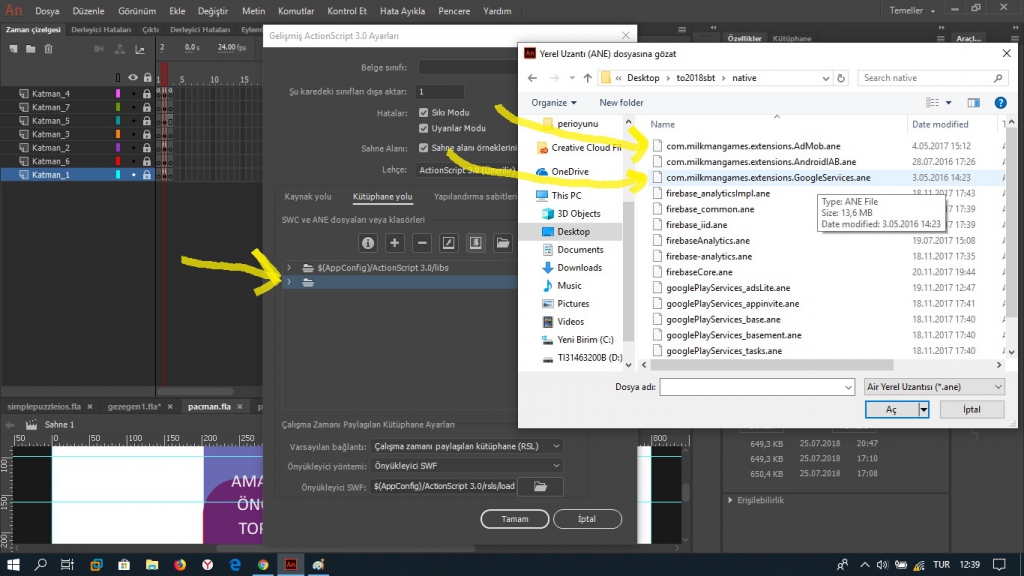Click the browse to SWC file icon
This screenshot has width=1024, height=576.
click(449, 243)
